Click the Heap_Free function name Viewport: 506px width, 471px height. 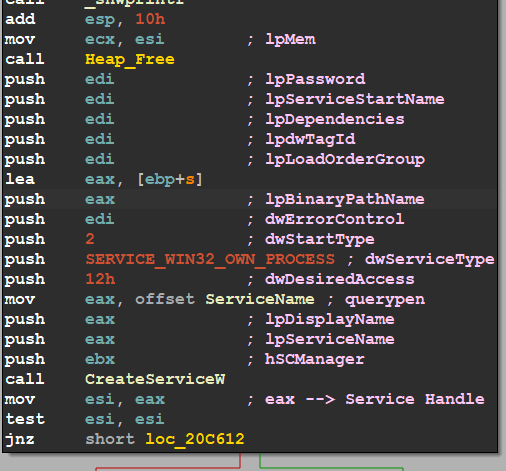click(130, 60)
